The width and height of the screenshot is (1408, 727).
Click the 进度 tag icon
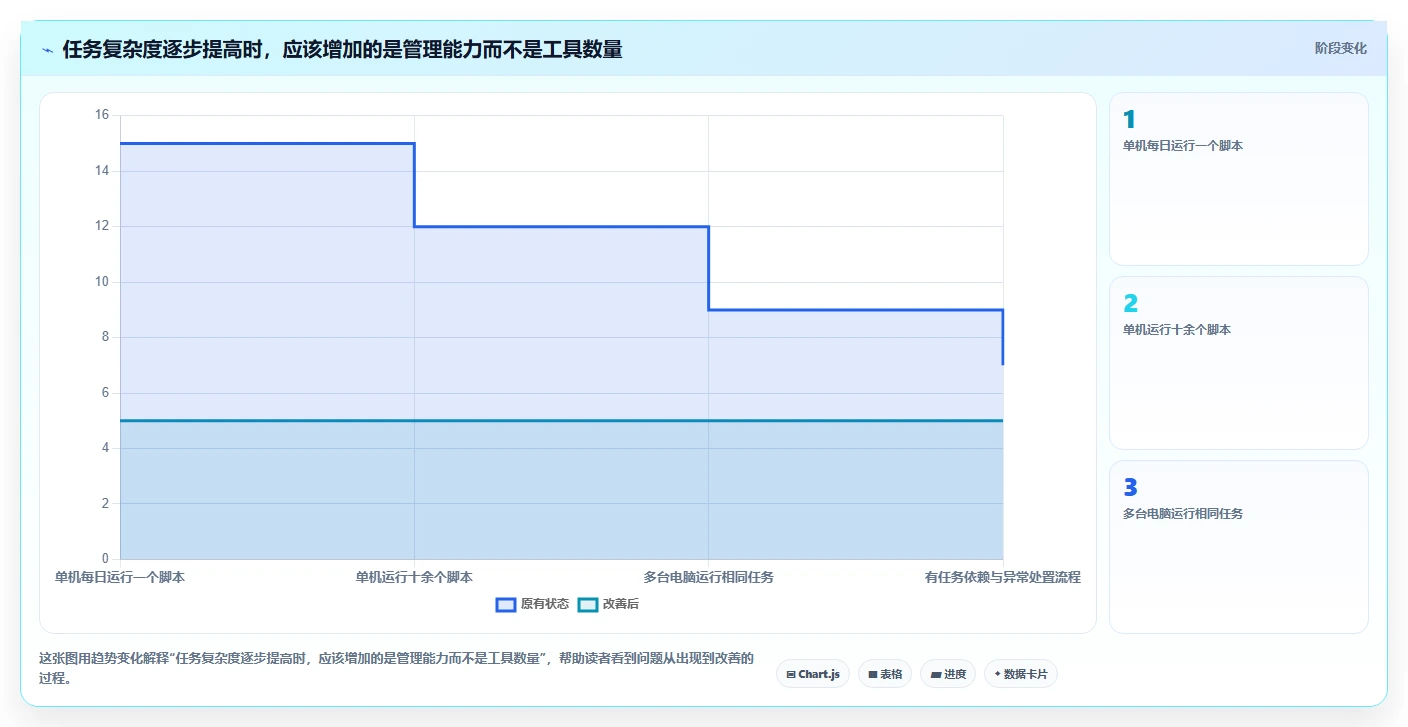pos(935,674)
